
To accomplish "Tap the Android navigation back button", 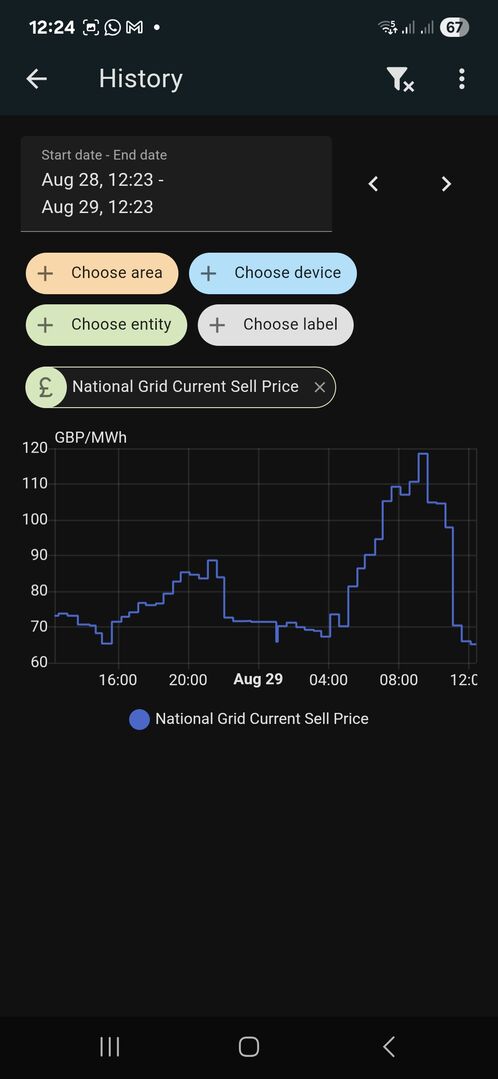I will (x=389, y=1047).
